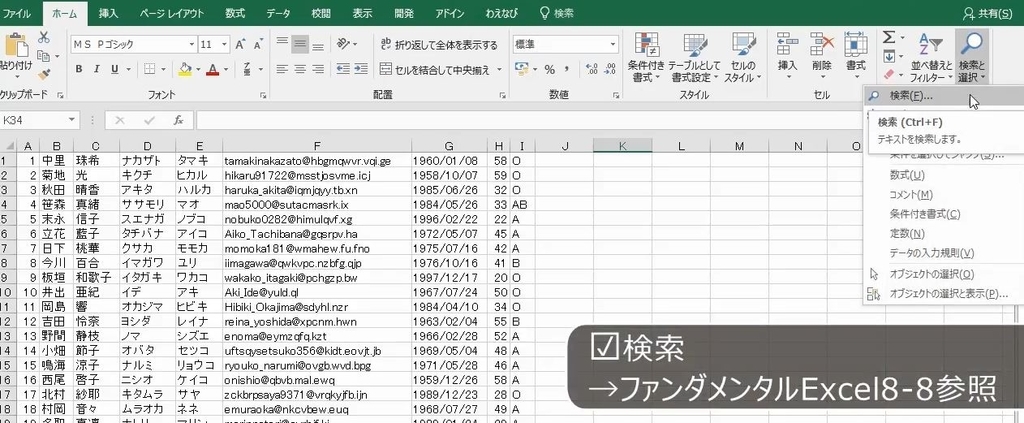Click the decrease decimal icon
The width and height of the screenshot is (1024, 423).
pos(610,69)
